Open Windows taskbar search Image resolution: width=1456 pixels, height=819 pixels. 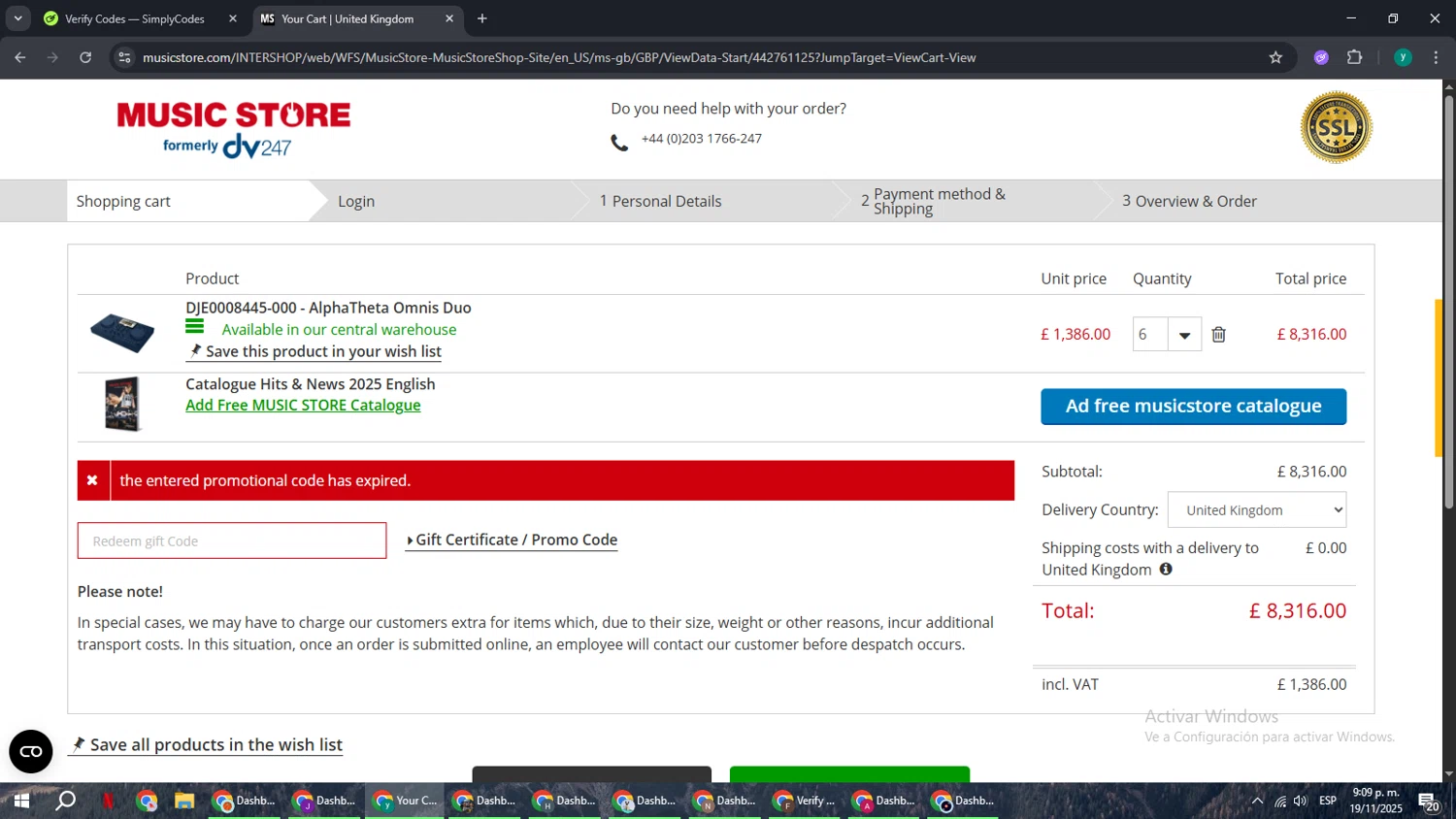[65, 801]
